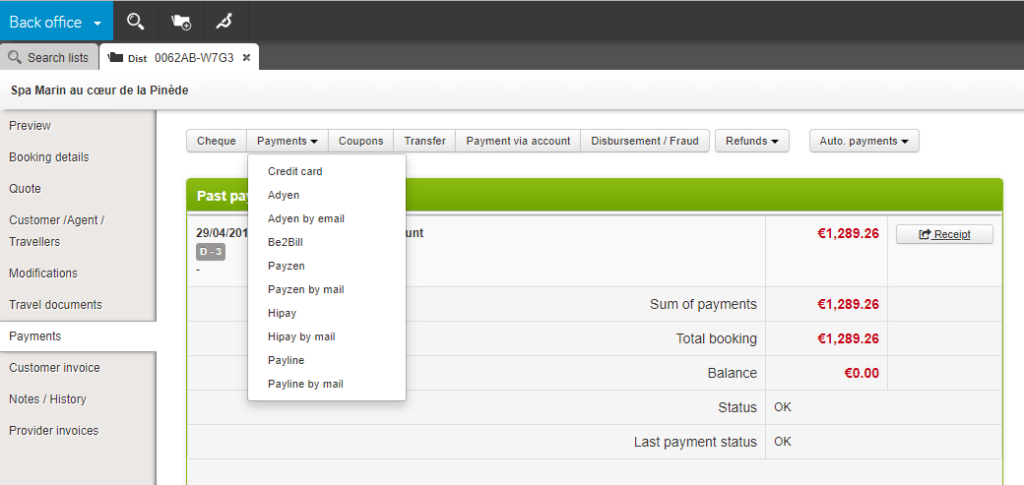Open Booking details in the sidebar
The height and width of the screenshot is (485, 1024).
click(x=49, y=157)
